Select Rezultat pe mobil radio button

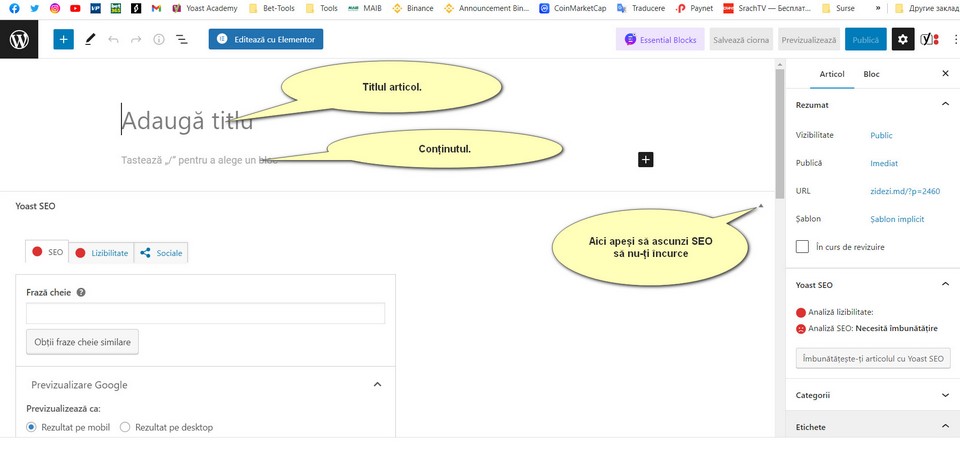pos(32,427)
